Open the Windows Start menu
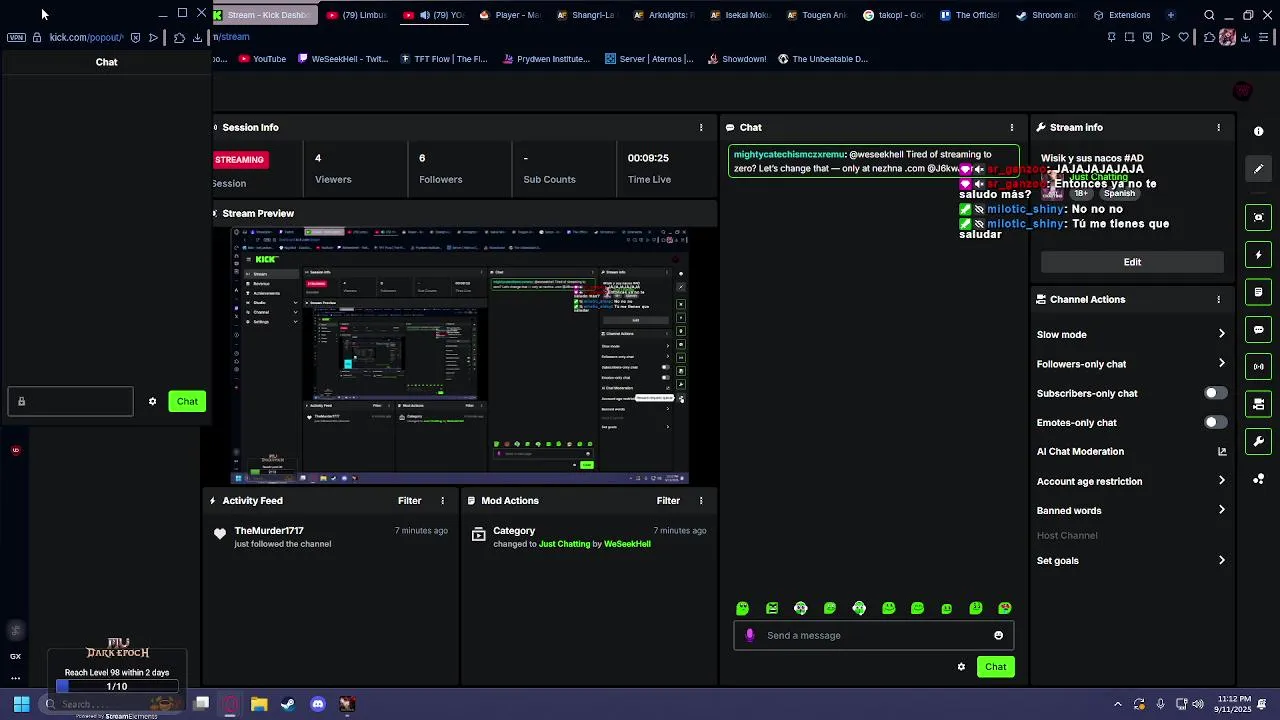Image resolution: width=1280 pixels, height=720 pixels. point(20,704)
